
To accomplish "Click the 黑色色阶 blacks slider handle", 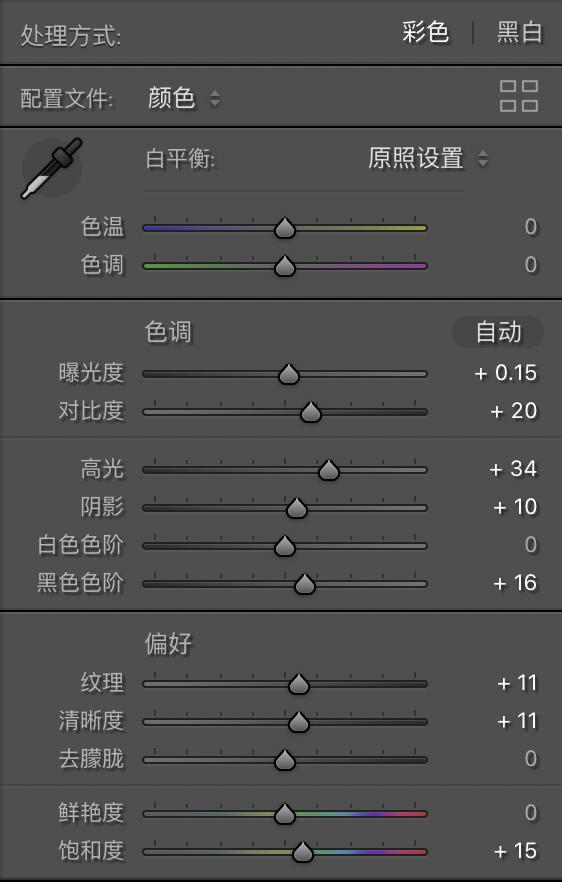I will point(304,584).
